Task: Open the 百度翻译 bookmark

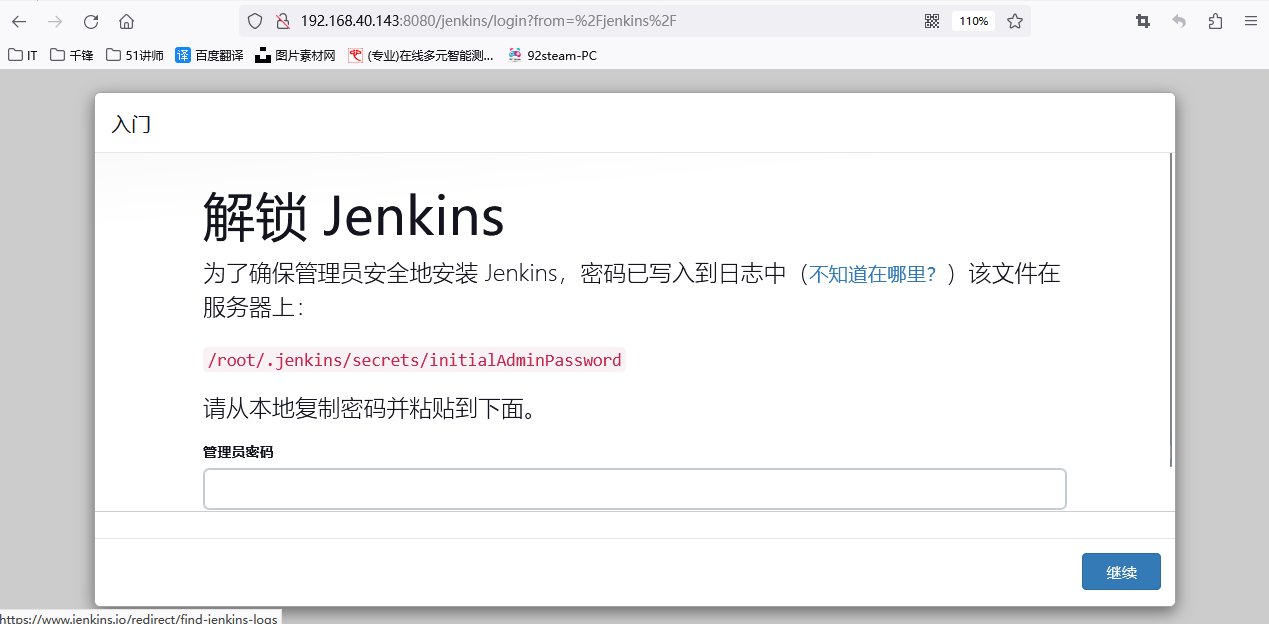Action: [209, 55]
